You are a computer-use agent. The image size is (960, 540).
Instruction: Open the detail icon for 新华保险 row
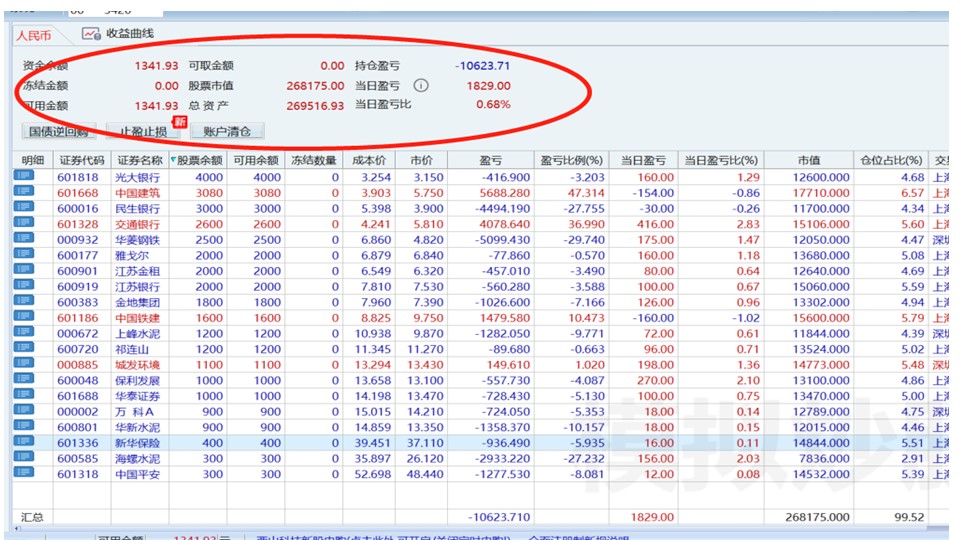pyautogui.click(x=23, y=443)
